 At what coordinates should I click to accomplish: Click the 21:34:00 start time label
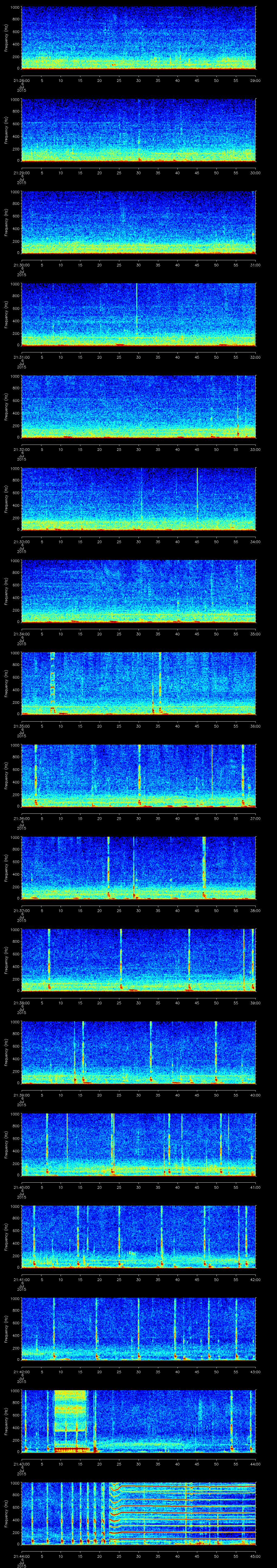click(x=21, y=634)
